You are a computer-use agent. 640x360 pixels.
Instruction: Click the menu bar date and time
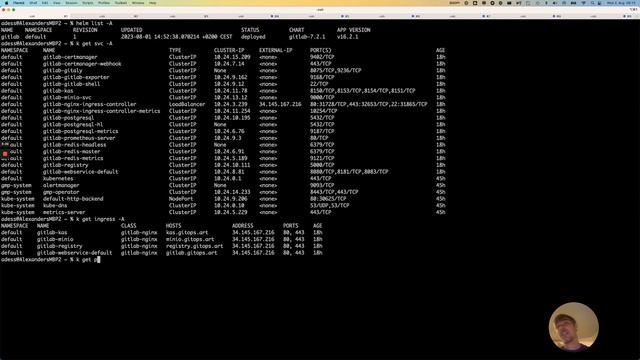click(622, 3)
